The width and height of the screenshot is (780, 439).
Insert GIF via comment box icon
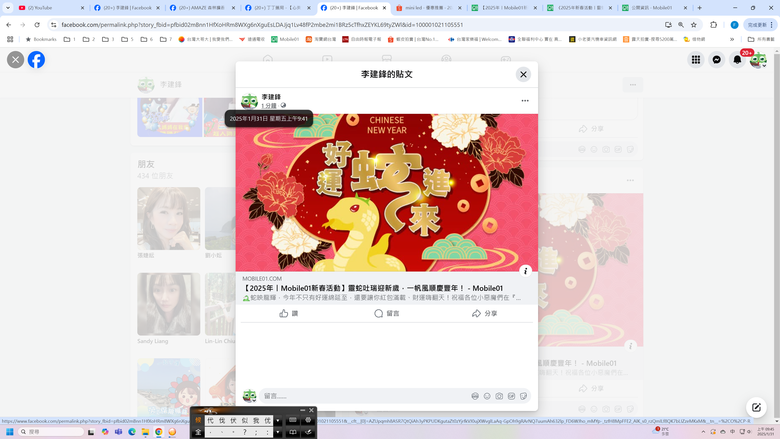point(511,396)
